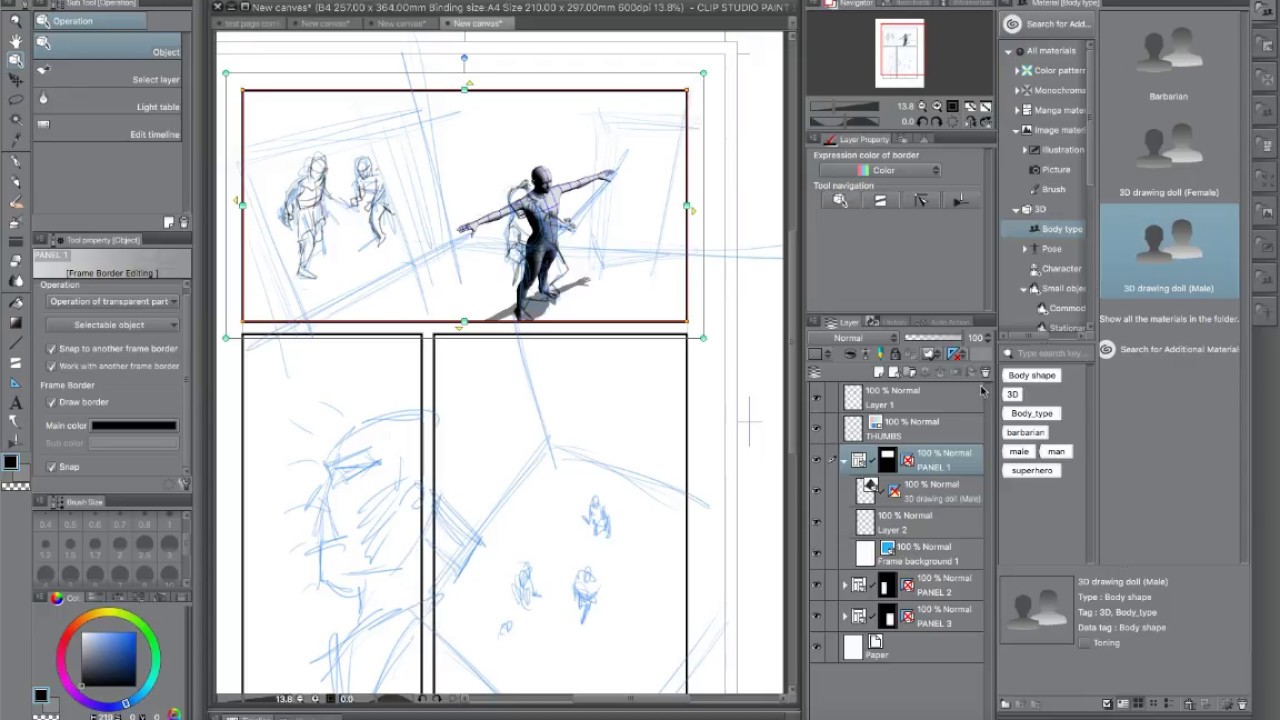The height and width of the screenshot is (720, 1280).
Task: Click the layer opacity slider
Action: [933, 338]
